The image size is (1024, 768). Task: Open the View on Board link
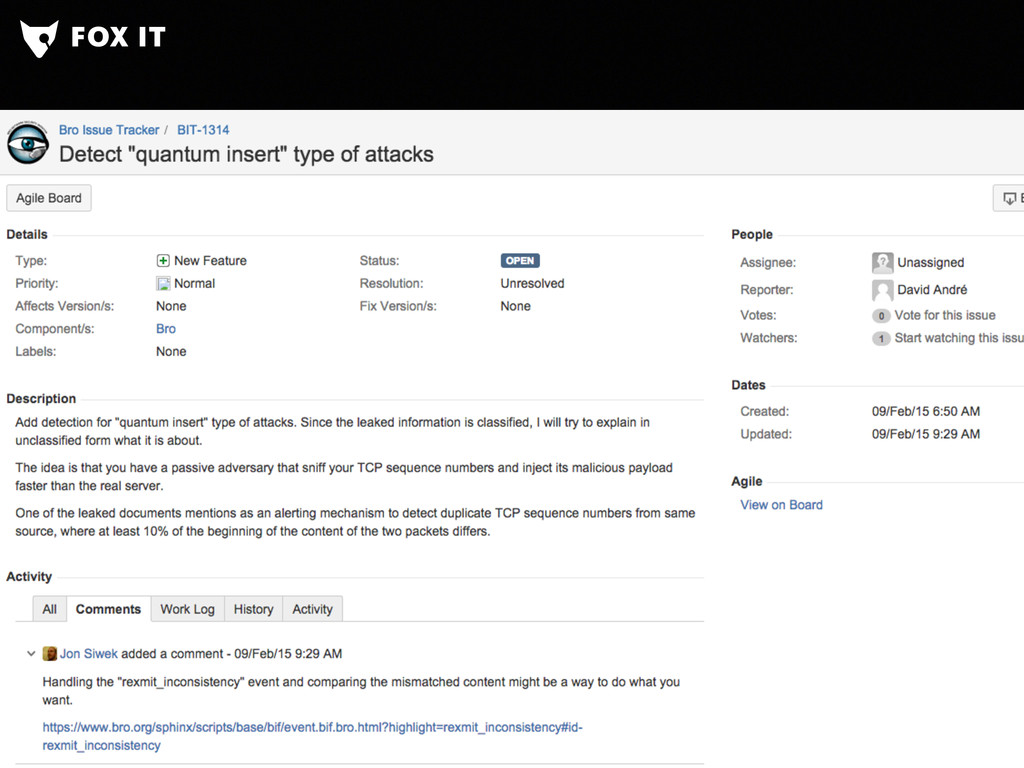click(781, 505)
